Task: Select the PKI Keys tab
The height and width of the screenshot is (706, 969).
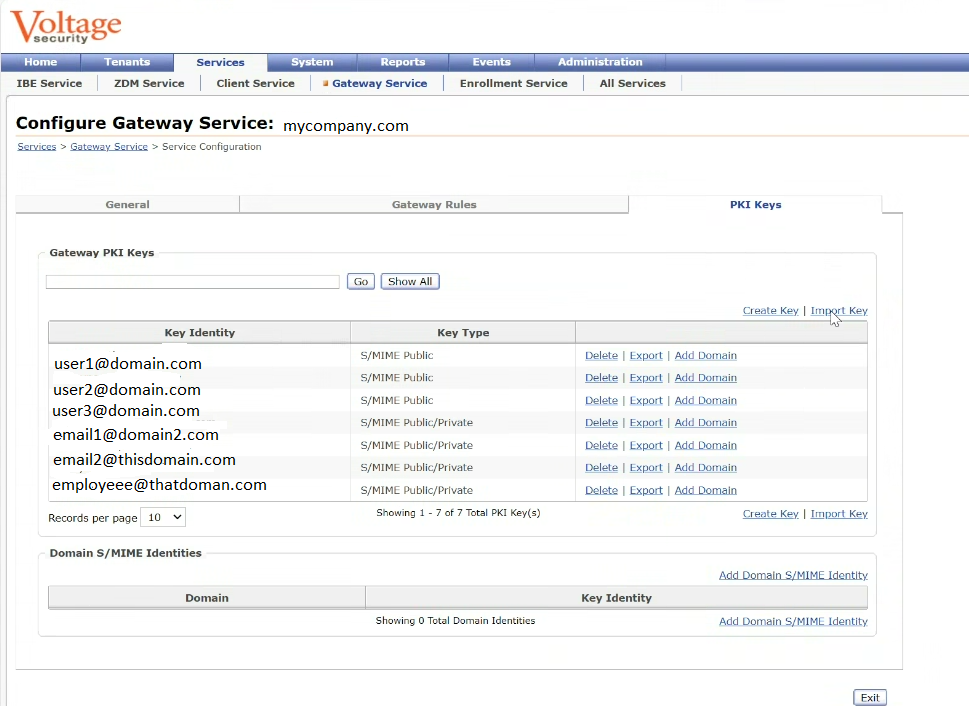Action: 755,205
